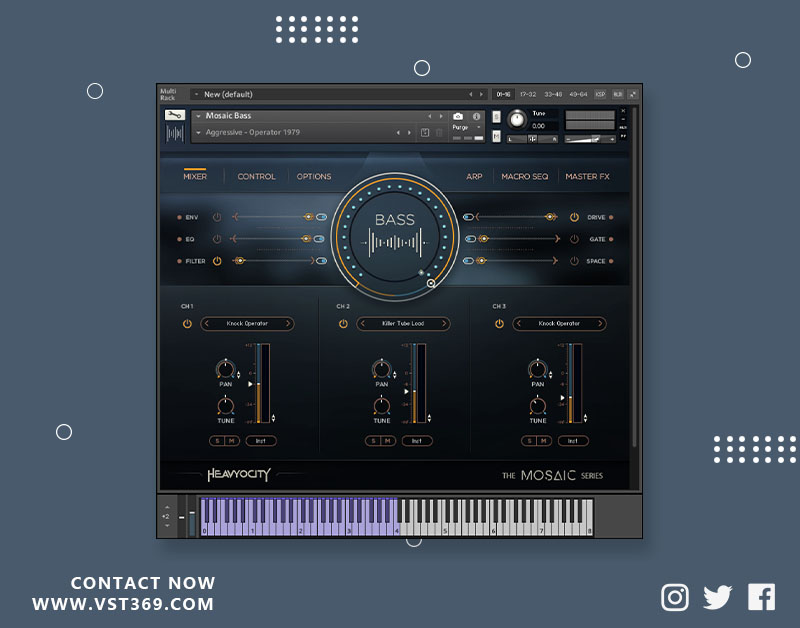Select next CH 1 Knock Operator sound

tap(288, 323)
